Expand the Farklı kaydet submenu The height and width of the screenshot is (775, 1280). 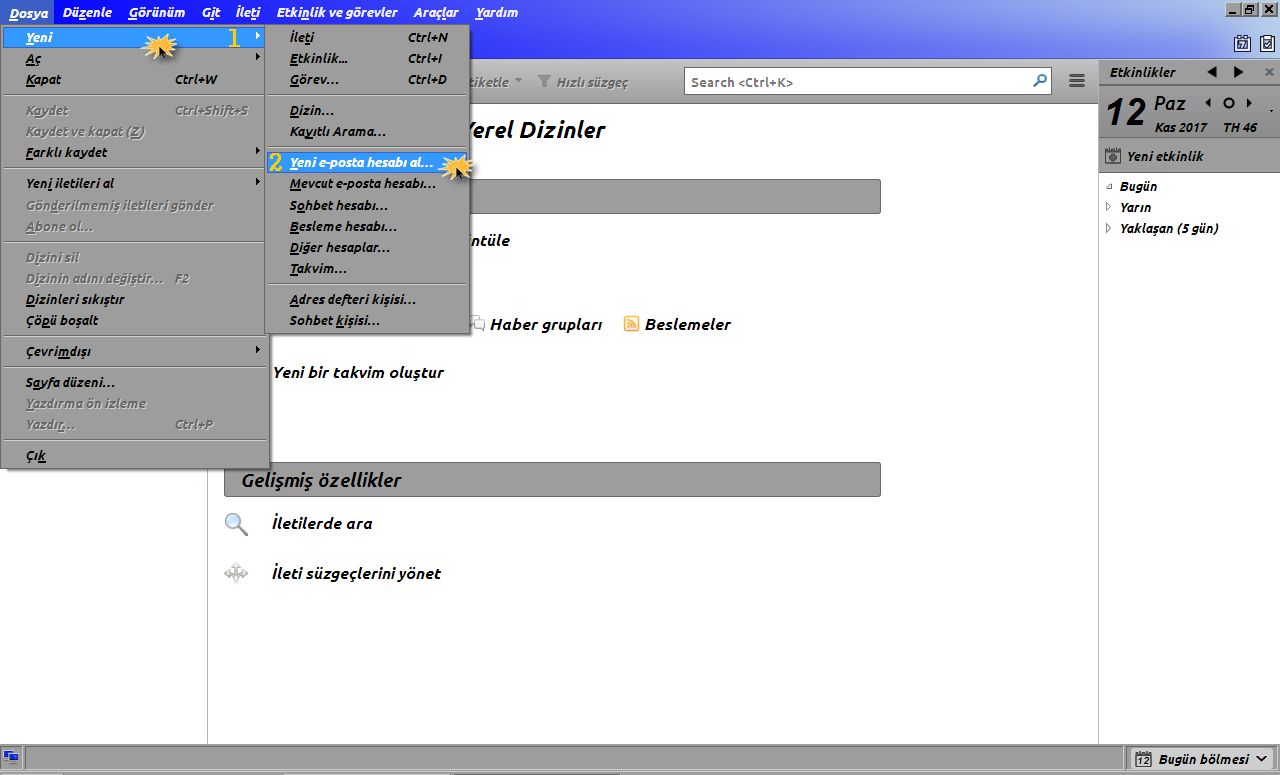pos(135,152)
